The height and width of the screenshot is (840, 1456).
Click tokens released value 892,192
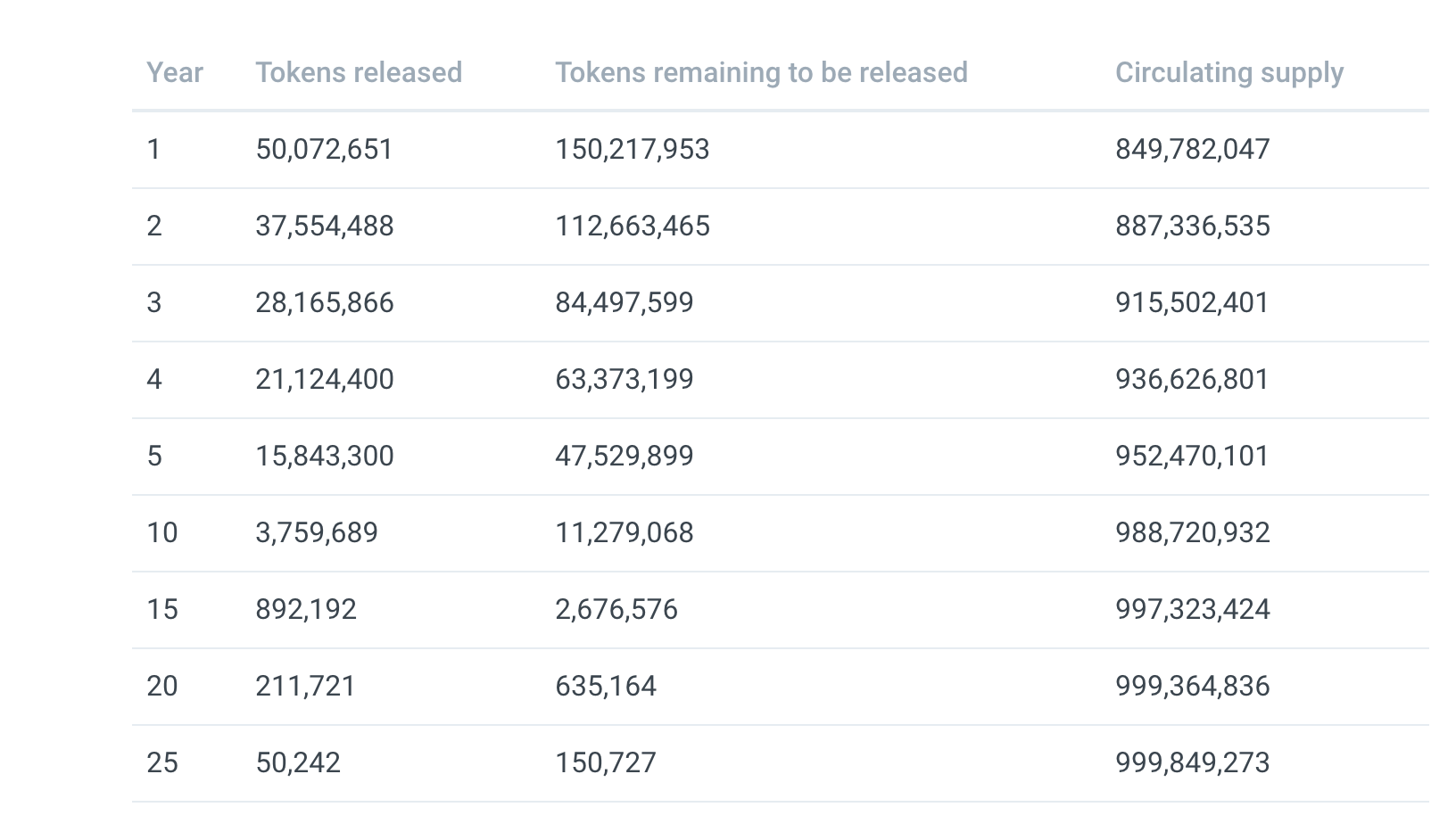coord(306,609)
